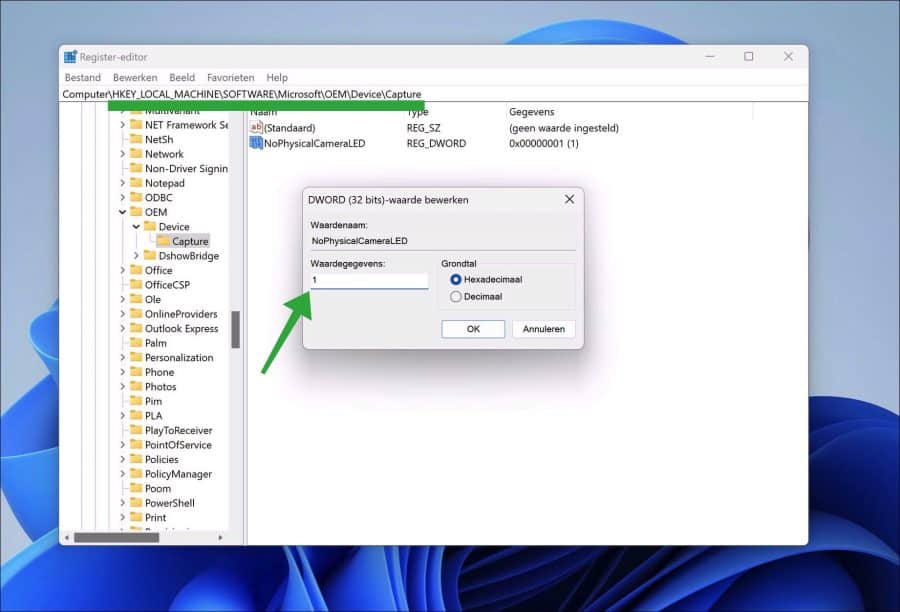The width and height of the screenshot is (900, 612).
Task: Click the PointOfService folder icon
Action: tap(136, 444)
